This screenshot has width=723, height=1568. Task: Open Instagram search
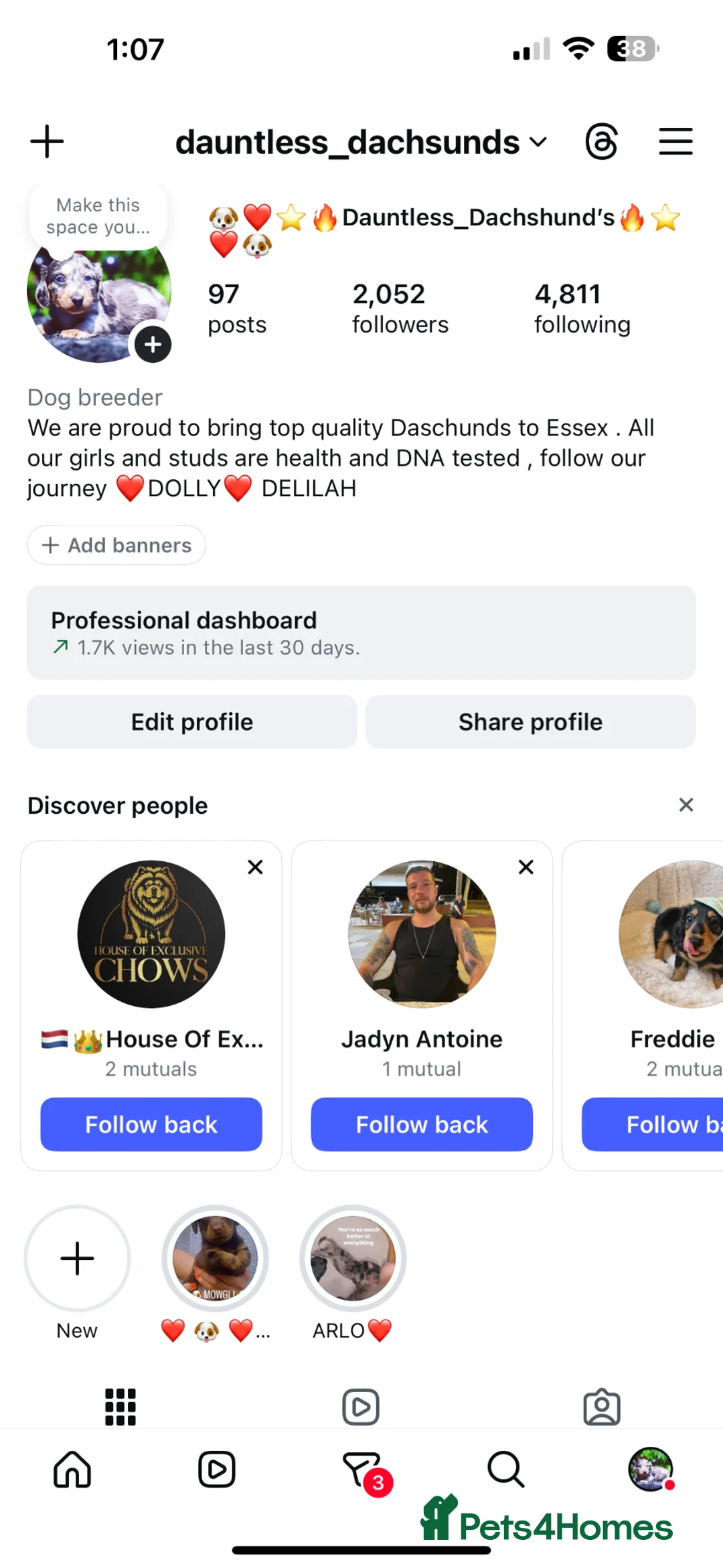click(505, 1470)
